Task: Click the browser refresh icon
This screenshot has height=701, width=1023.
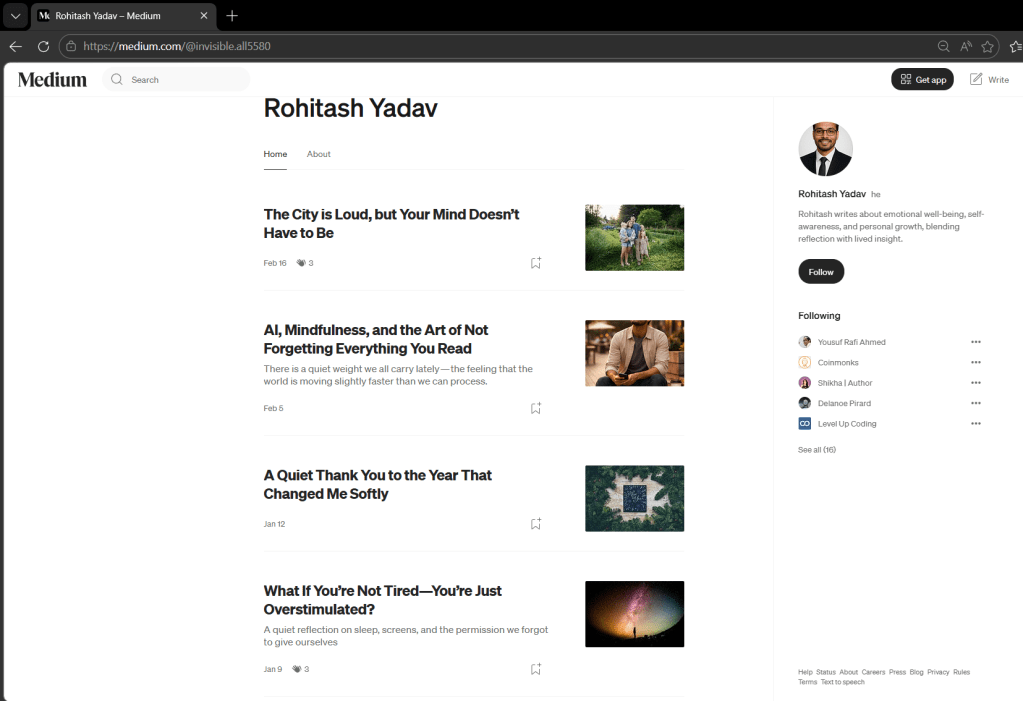Action: tap(43, 46)
